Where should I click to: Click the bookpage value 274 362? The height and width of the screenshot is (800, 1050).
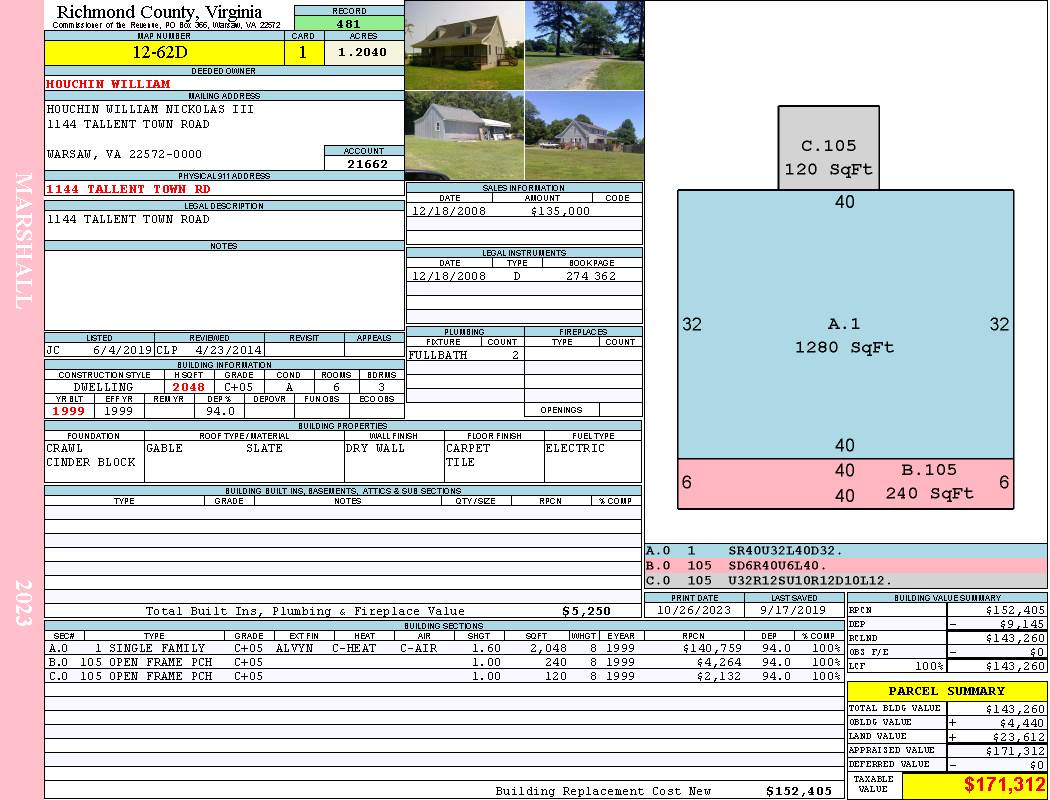point(591,276)
